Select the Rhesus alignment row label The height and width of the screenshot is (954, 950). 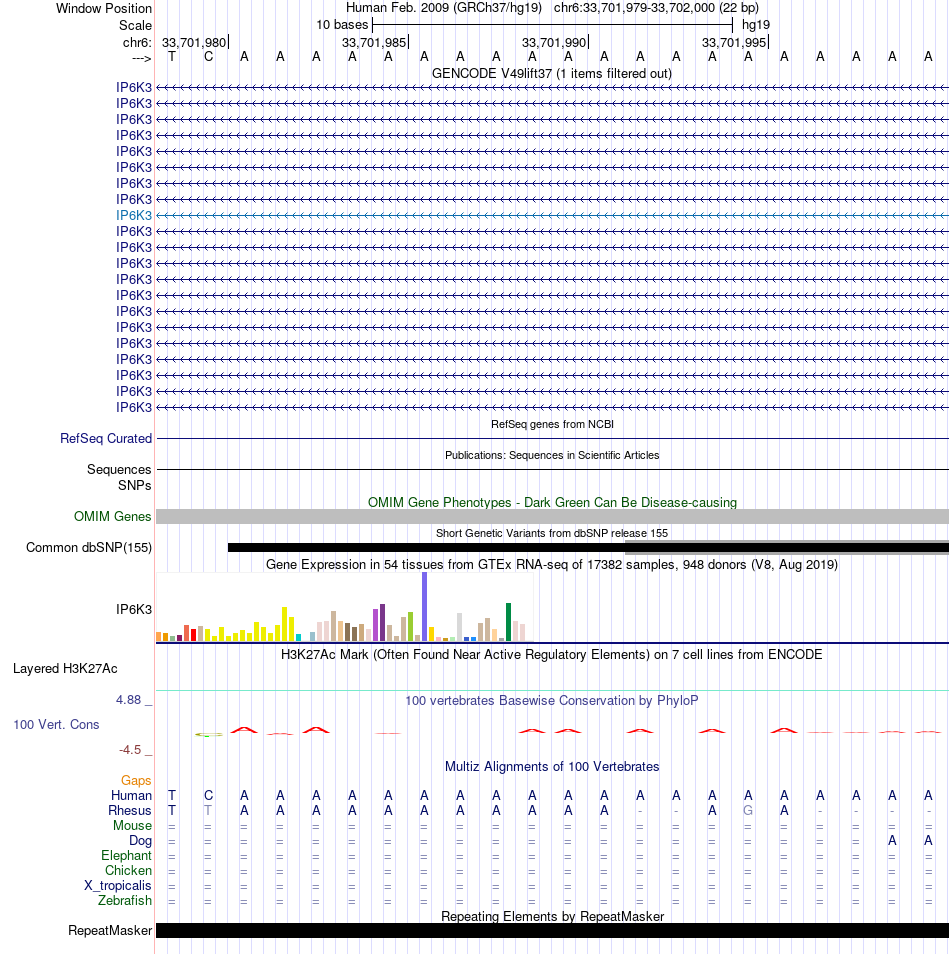pyautogui.click(x=130, y=811)
